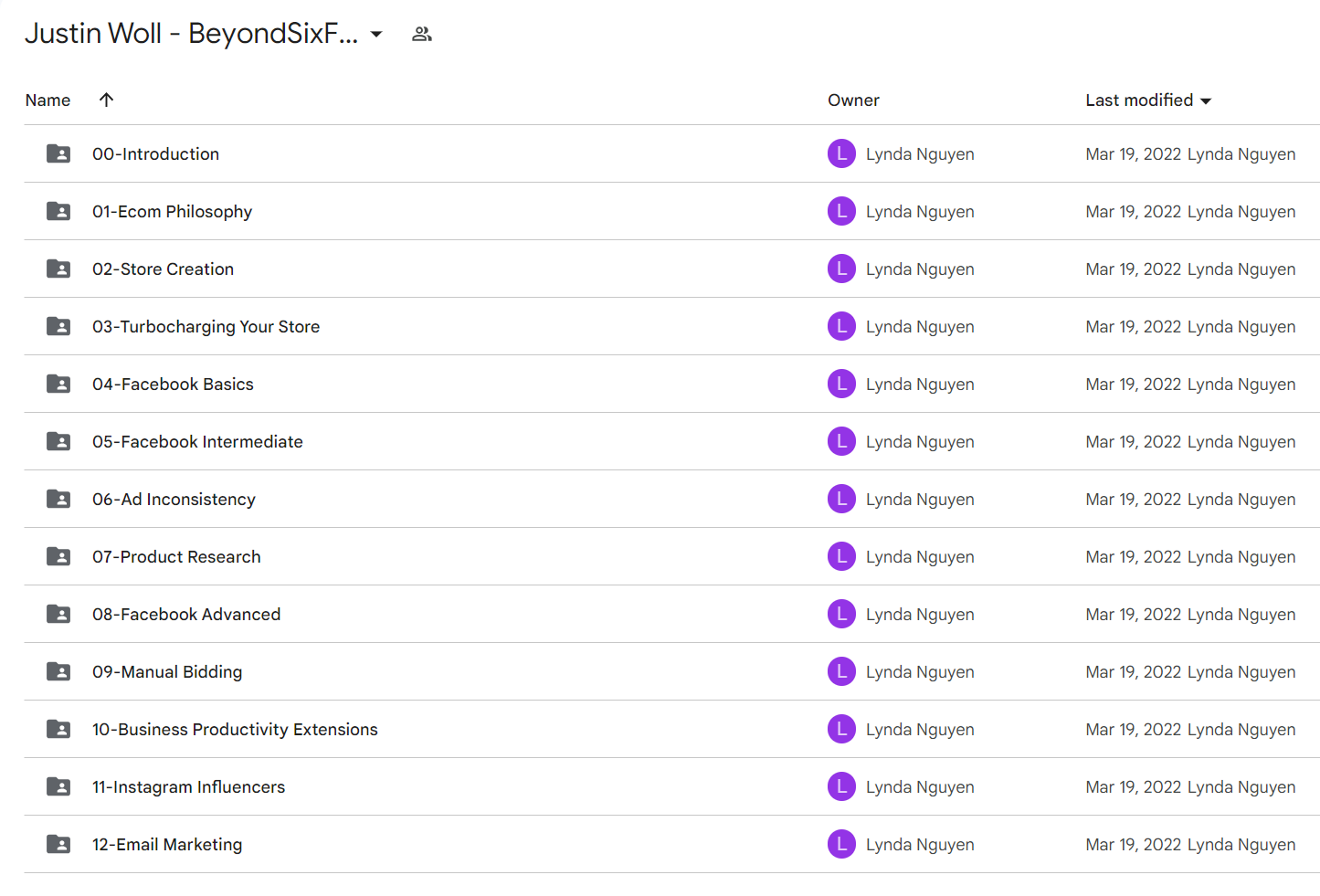Click the Justin Woll - BeyondSixF... folder title

click(x=191, y=34)
